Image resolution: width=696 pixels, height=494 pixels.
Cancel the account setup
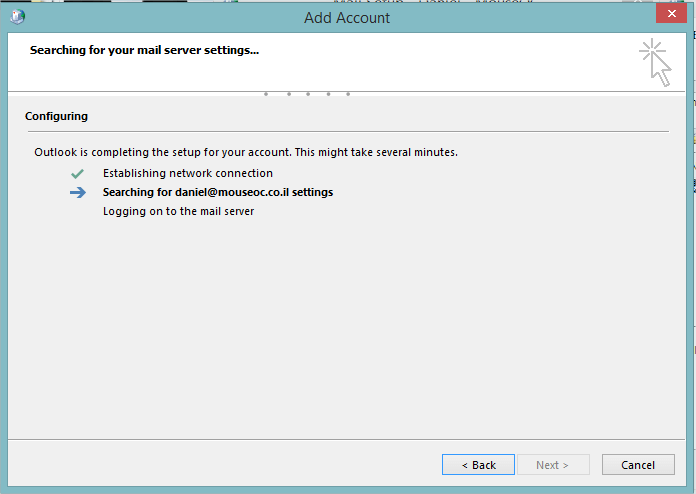[x=638, y=464]
